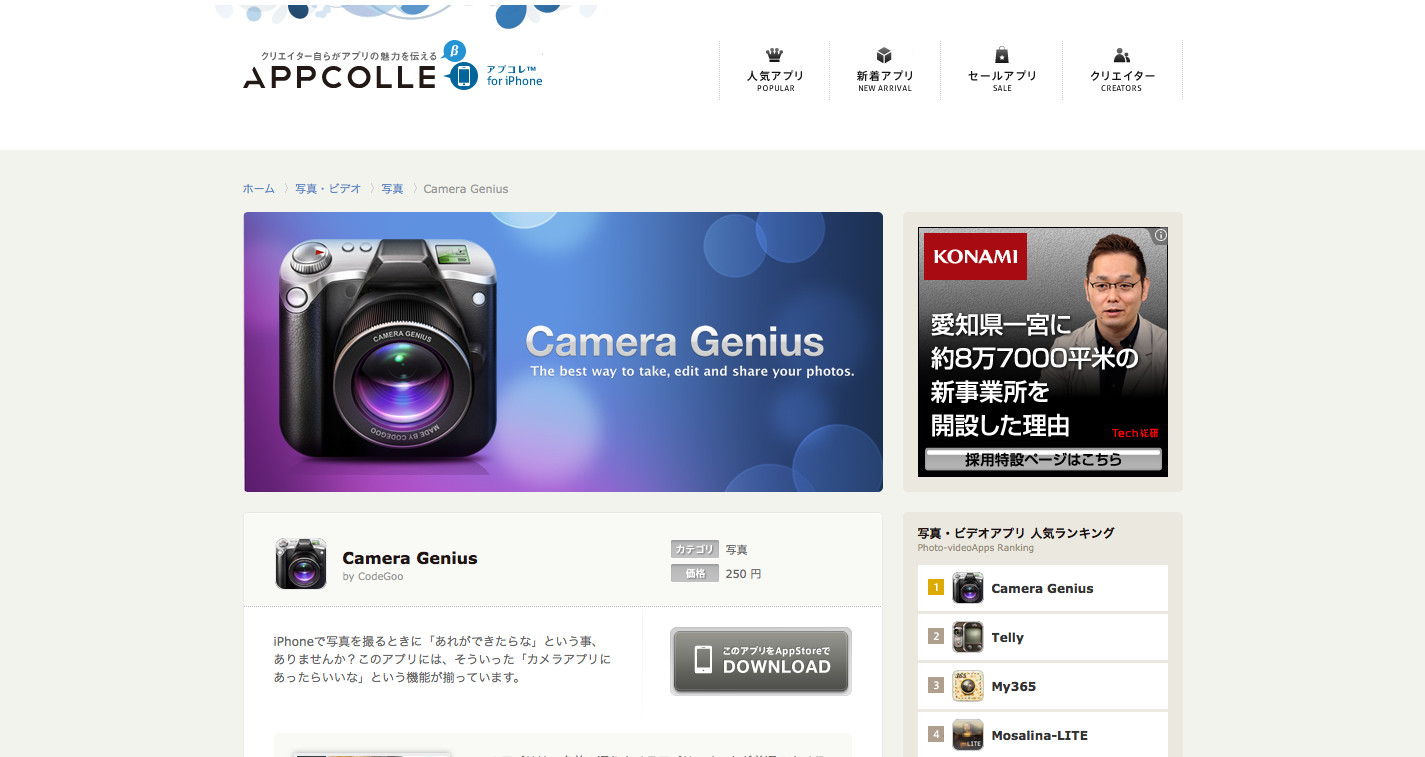
Task: Click the Mosalina-LITE app thumbnail
Action: 966,735
